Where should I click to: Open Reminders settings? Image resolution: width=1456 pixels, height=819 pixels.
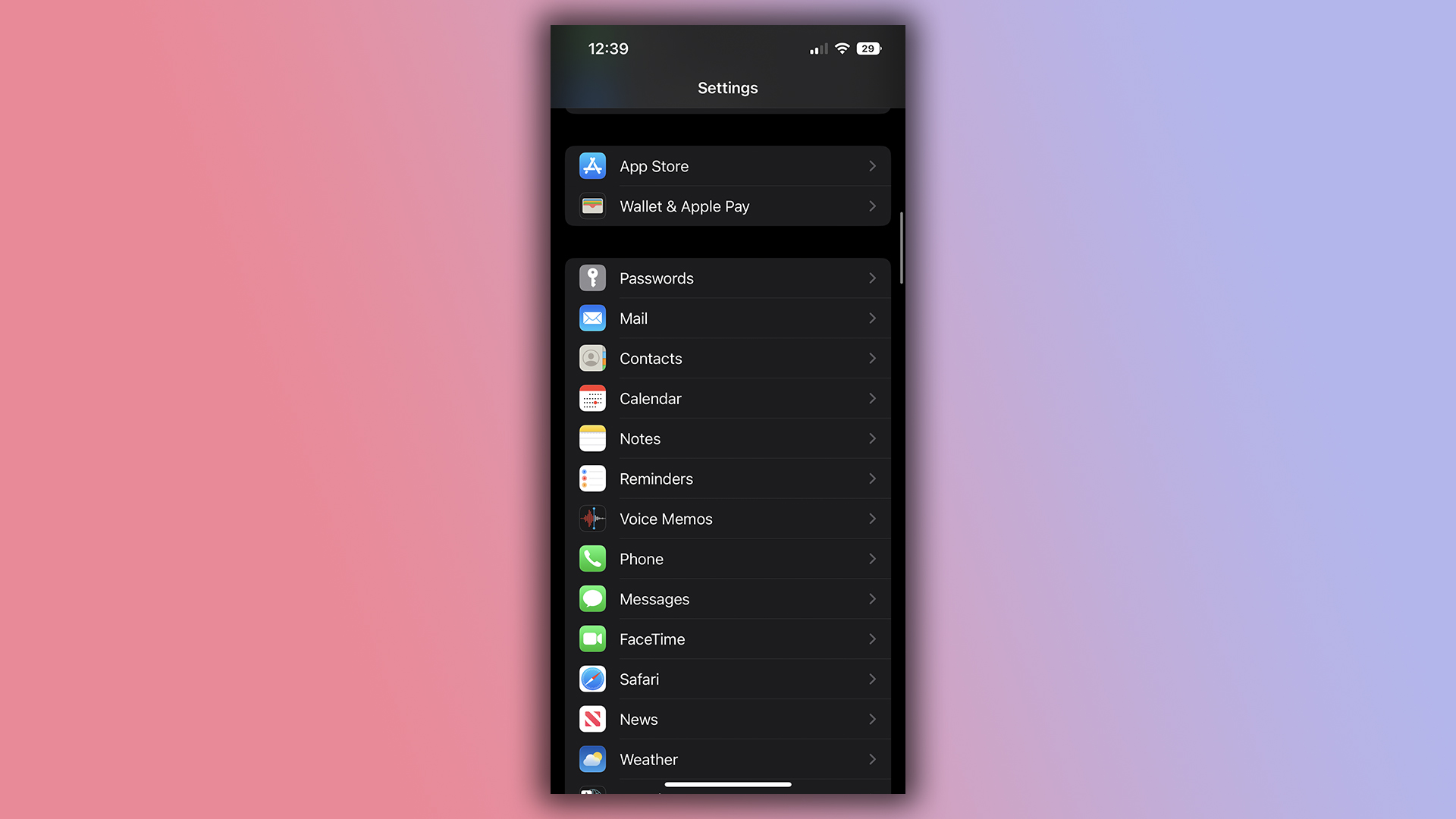pyautogui.click(x=727, y=478)
